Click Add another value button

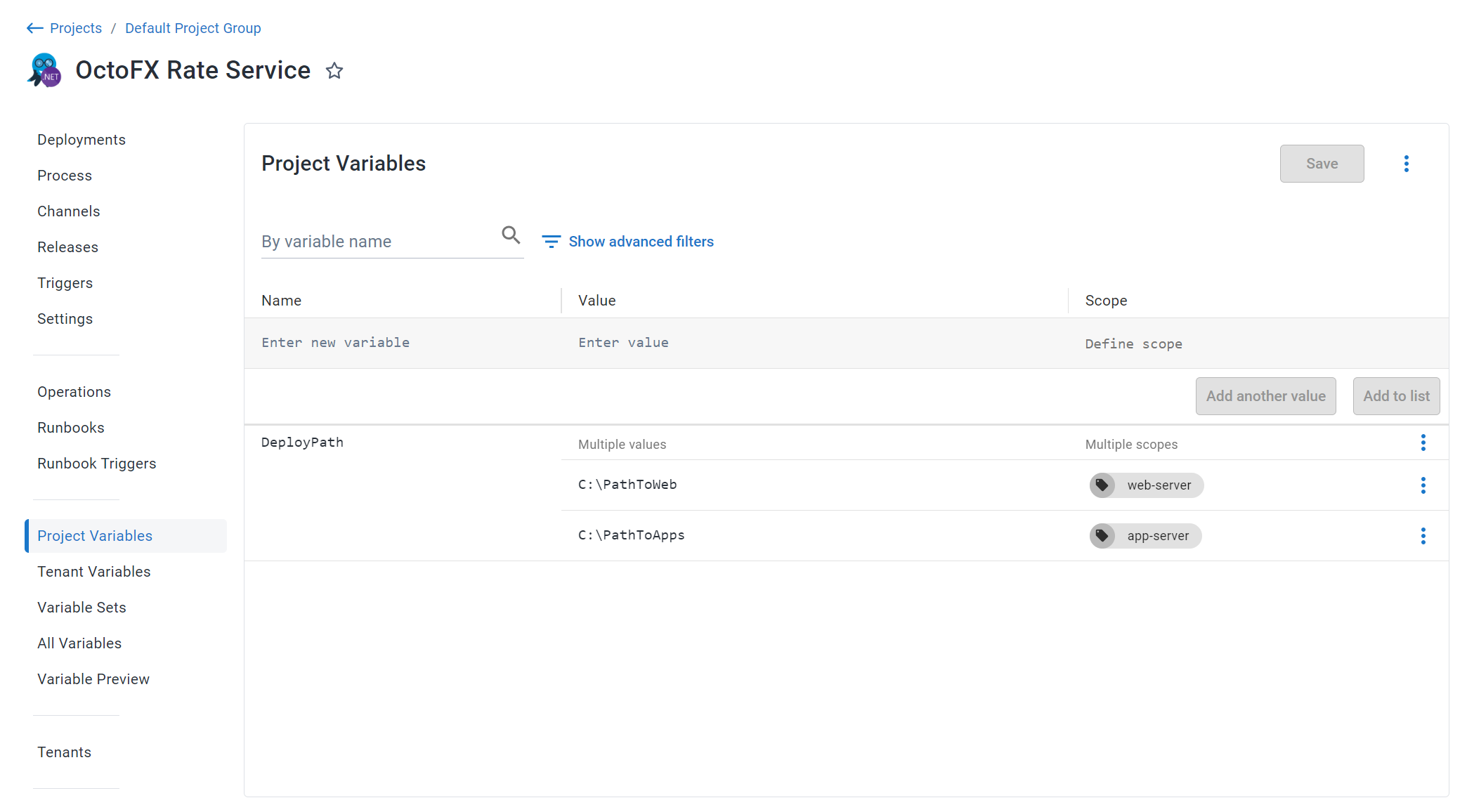[x=1265, y=396]
